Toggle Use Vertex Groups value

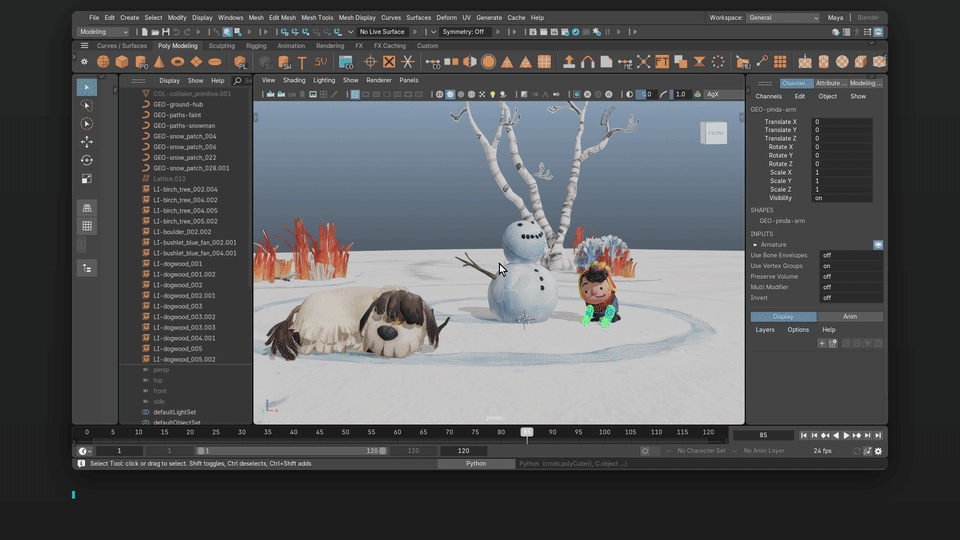click(852, 266)
